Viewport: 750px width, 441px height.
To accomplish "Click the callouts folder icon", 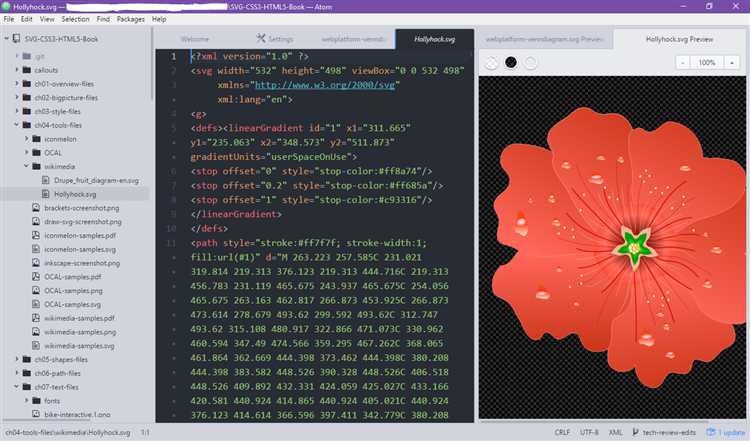I will 27,70.
